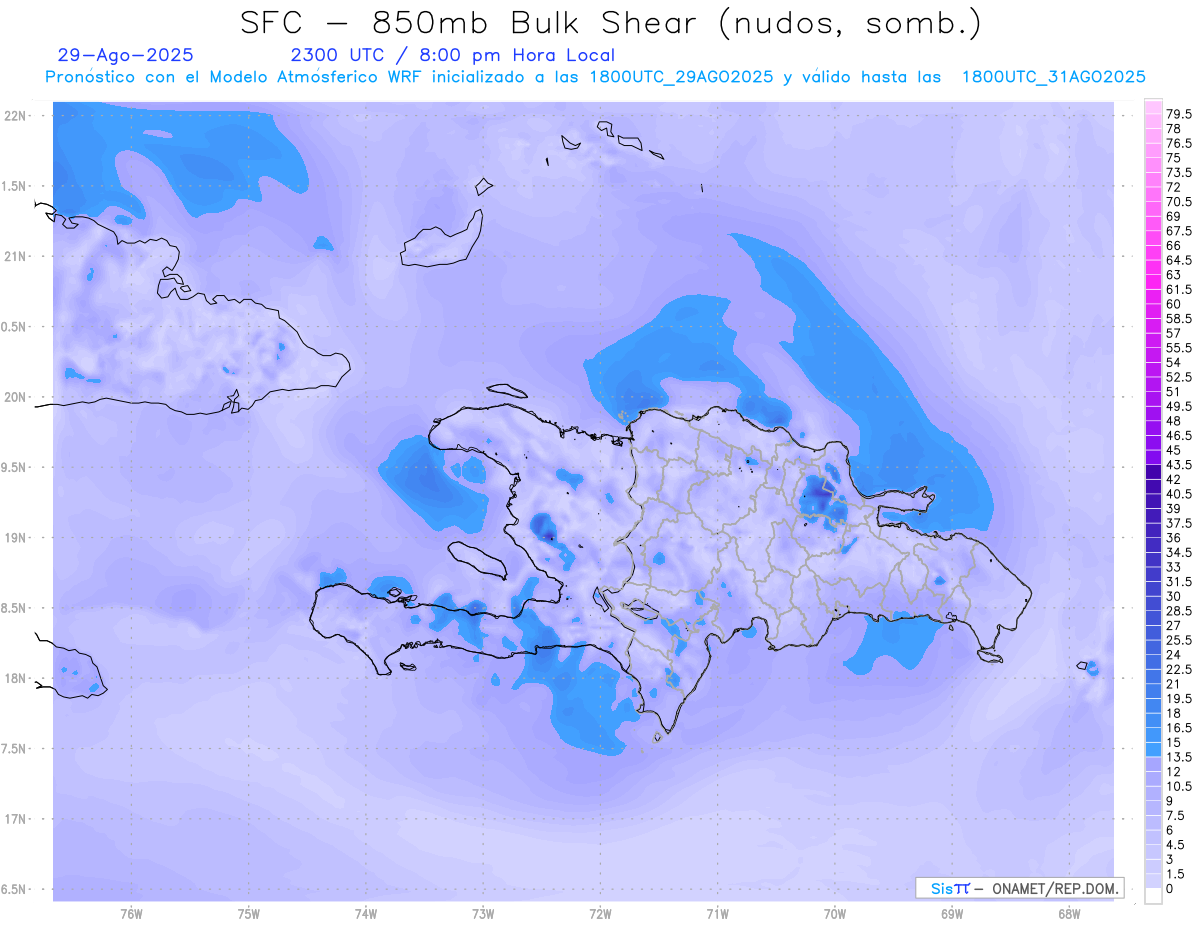Click the '8.5N' latitude label
This screenshot has width=1200, height=927.
(x=14, y=608)
